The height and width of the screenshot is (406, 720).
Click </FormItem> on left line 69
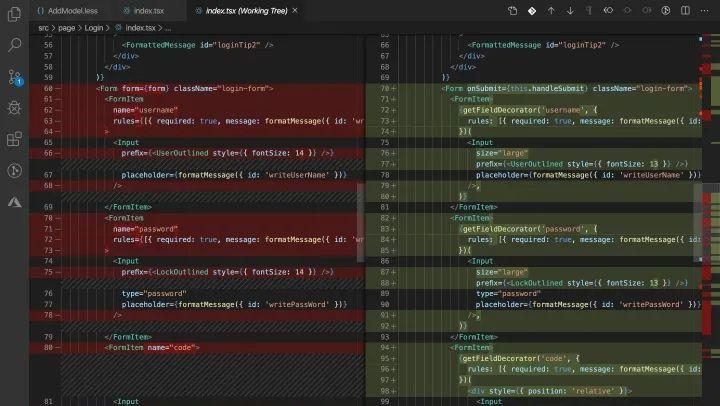point(128,207)
